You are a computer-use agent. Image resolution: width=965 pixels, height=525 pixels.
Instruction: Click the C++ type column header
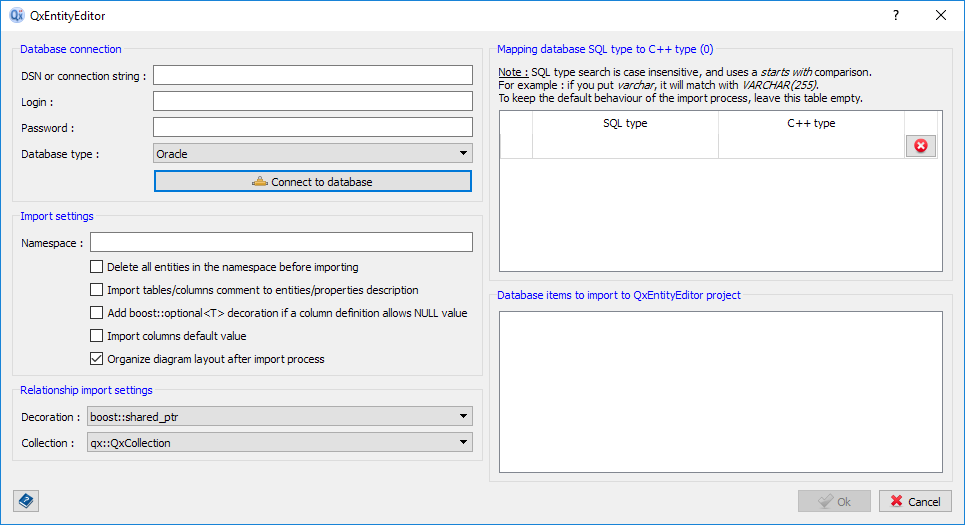(811, 124)
